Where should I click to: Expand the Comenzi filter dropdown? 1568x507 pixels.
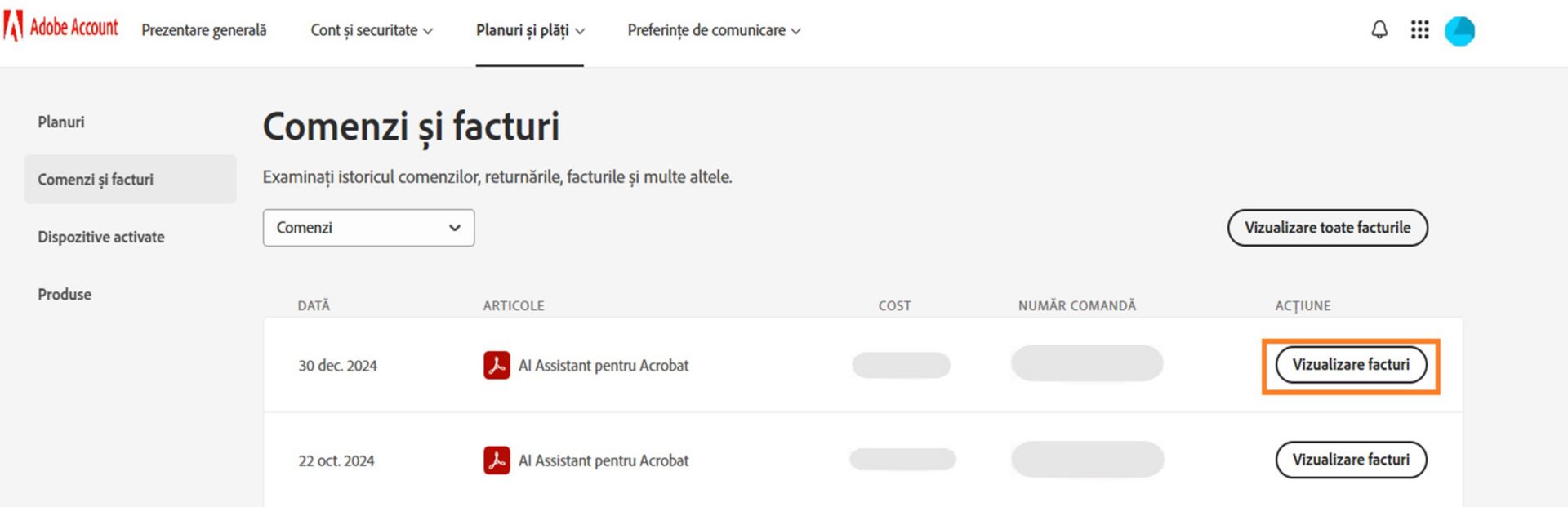tap(368, 228)
